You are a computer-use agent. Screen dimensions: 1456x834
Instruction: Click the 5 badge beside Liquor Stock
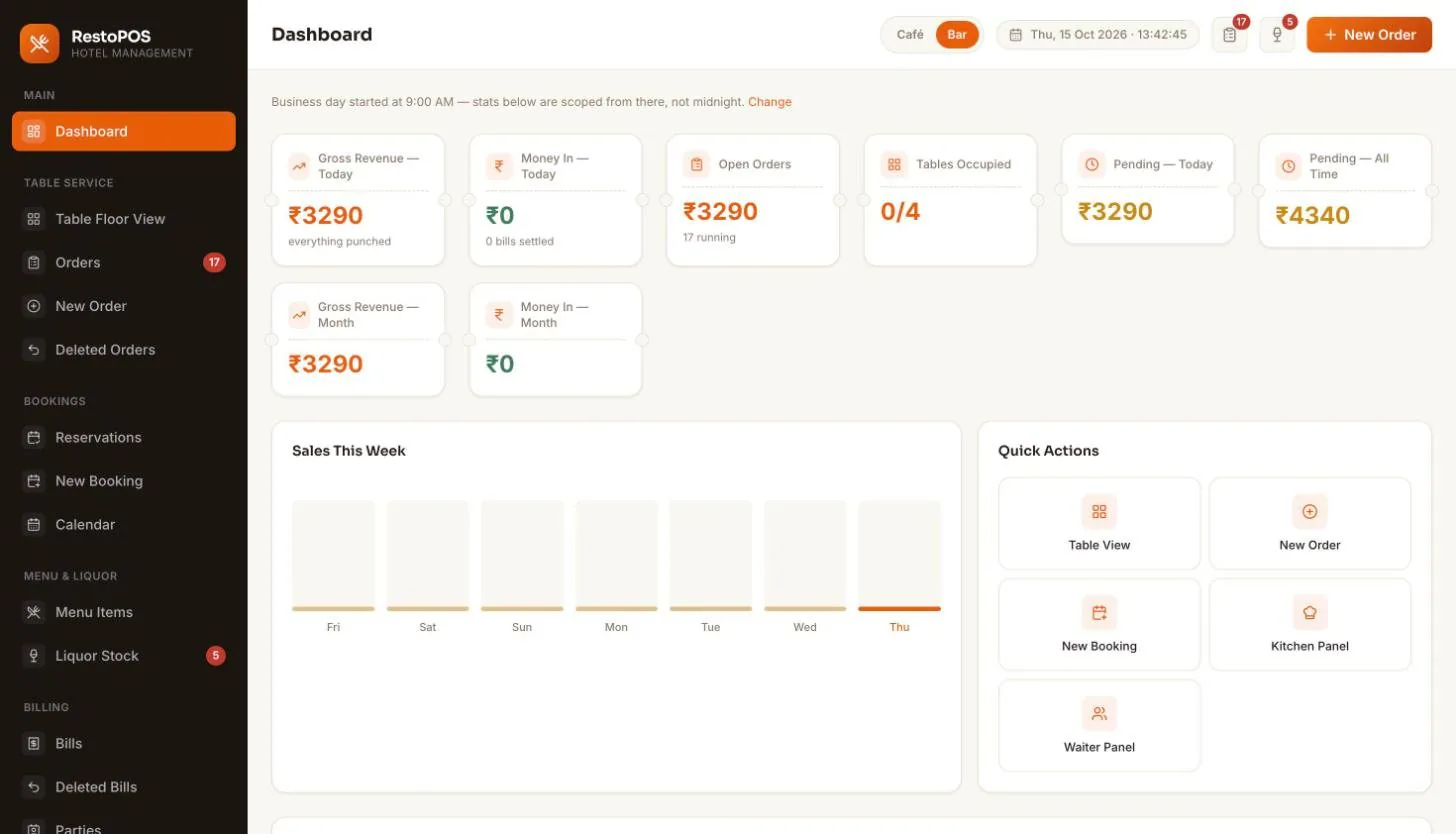tap(215, 656)
